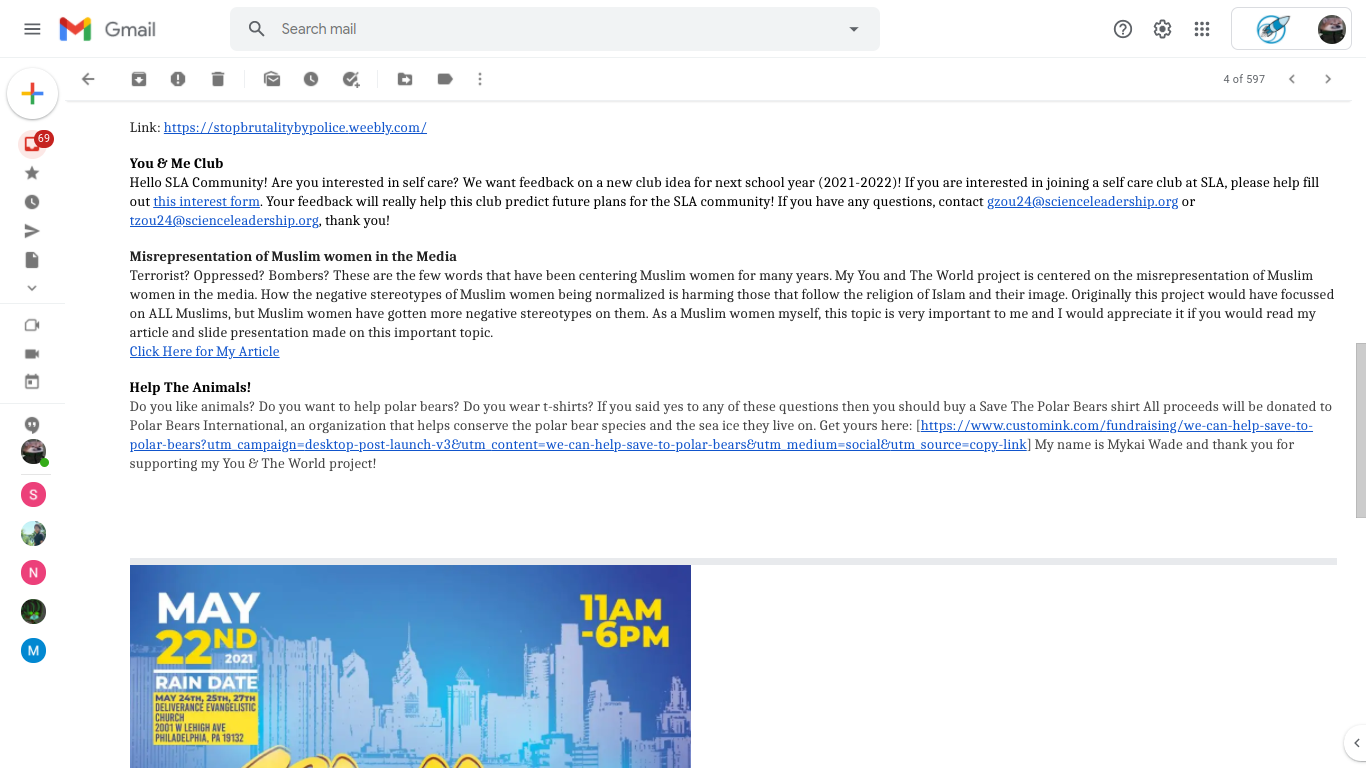The height and width of the screenshot is (768, 1366).
Task: Open the Move to folder menu
Action: [x=405, y=79]
